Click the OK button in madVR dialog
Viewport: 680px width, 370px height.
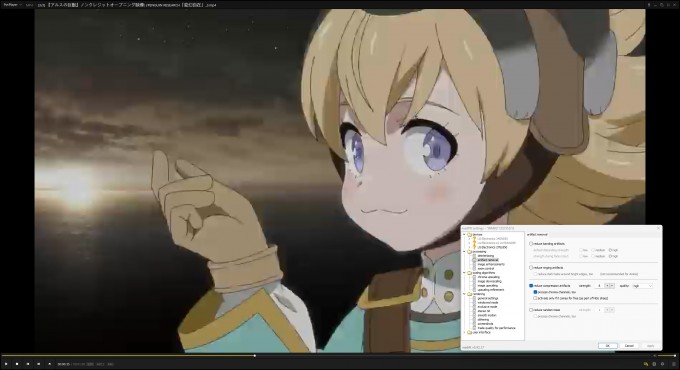(608, 346)
